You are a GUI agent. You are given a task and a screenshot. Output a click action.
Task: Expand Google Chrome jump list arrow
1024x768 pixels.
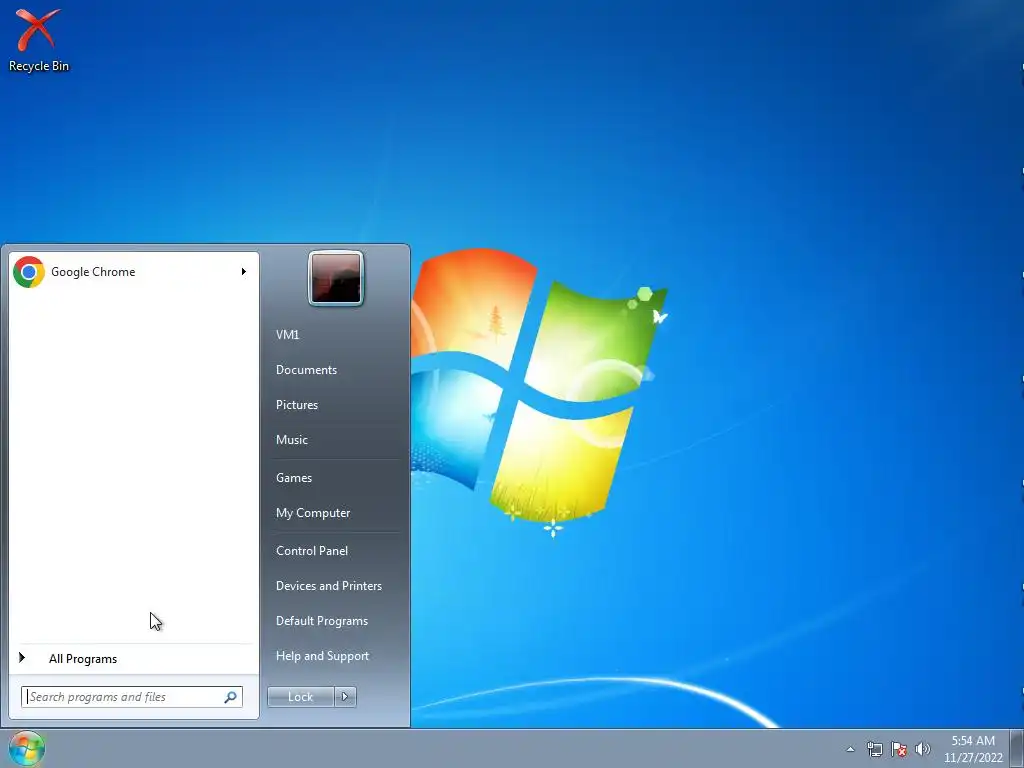point(244,272)
